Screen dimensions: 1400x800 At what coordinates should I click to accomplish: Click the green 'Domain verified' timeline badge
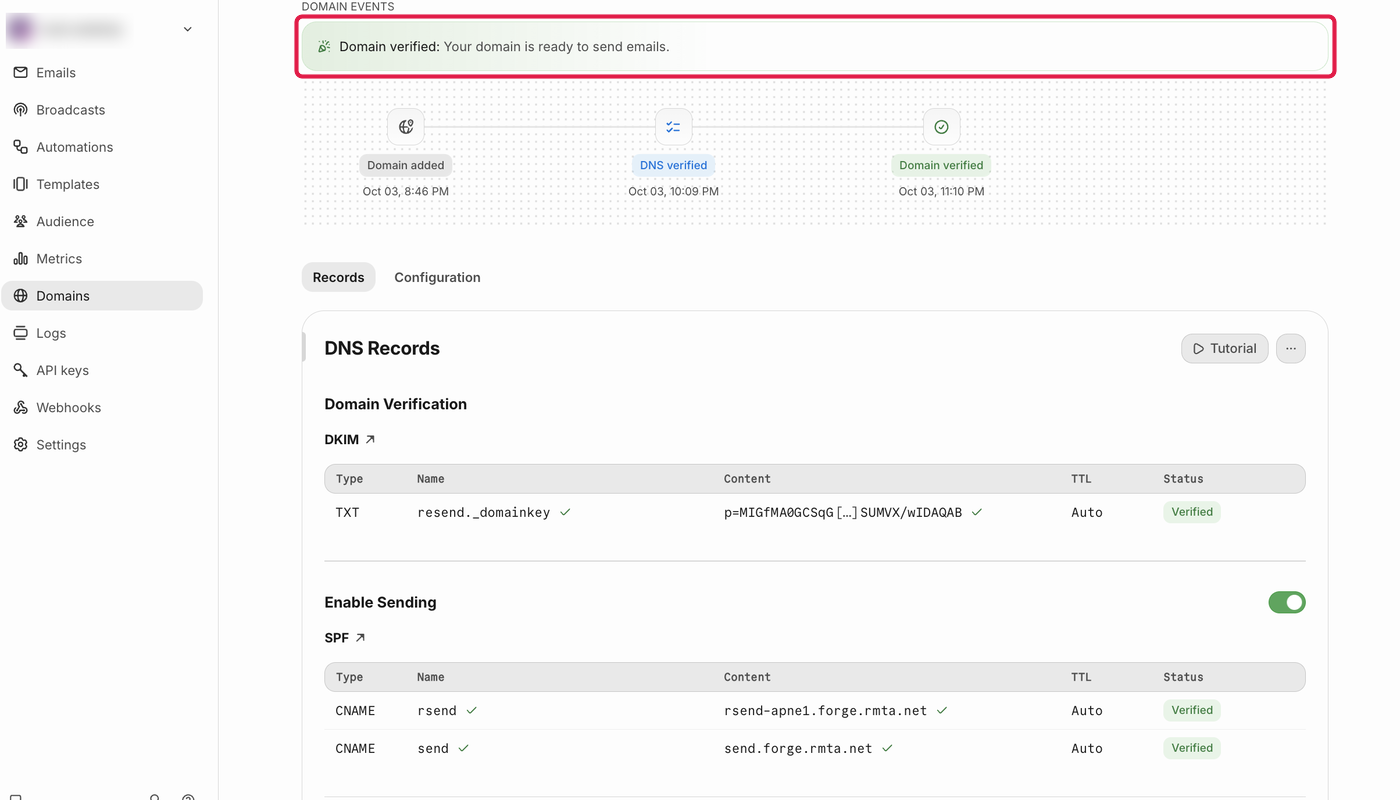[941, 165]
